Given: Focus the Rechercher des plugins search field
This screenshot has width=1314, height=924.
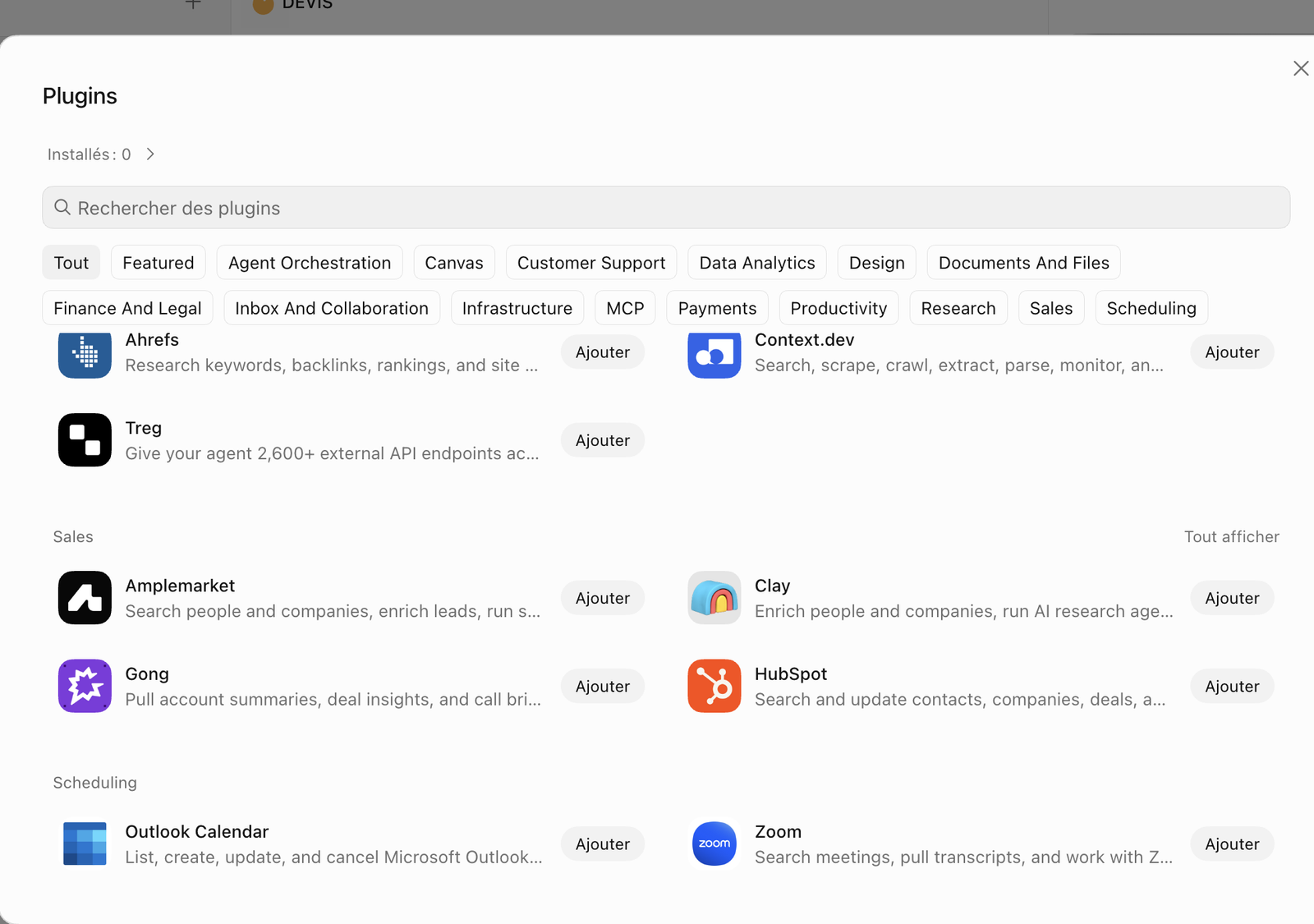Looking at the screenshot, I should pyautogui.click(x=666, y=208).
